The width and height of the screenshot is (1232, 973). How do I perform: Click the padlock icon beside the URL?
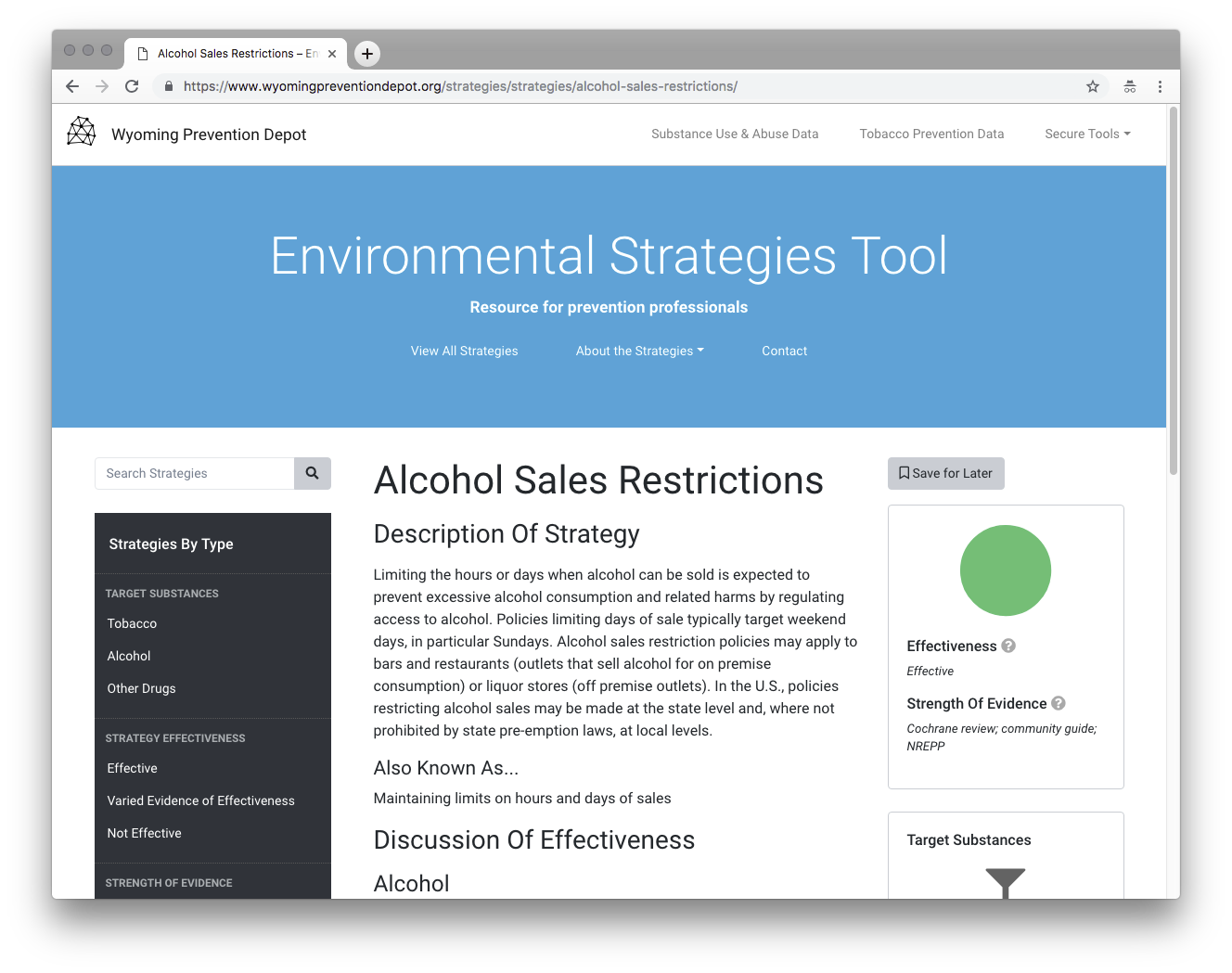[168, 85]
